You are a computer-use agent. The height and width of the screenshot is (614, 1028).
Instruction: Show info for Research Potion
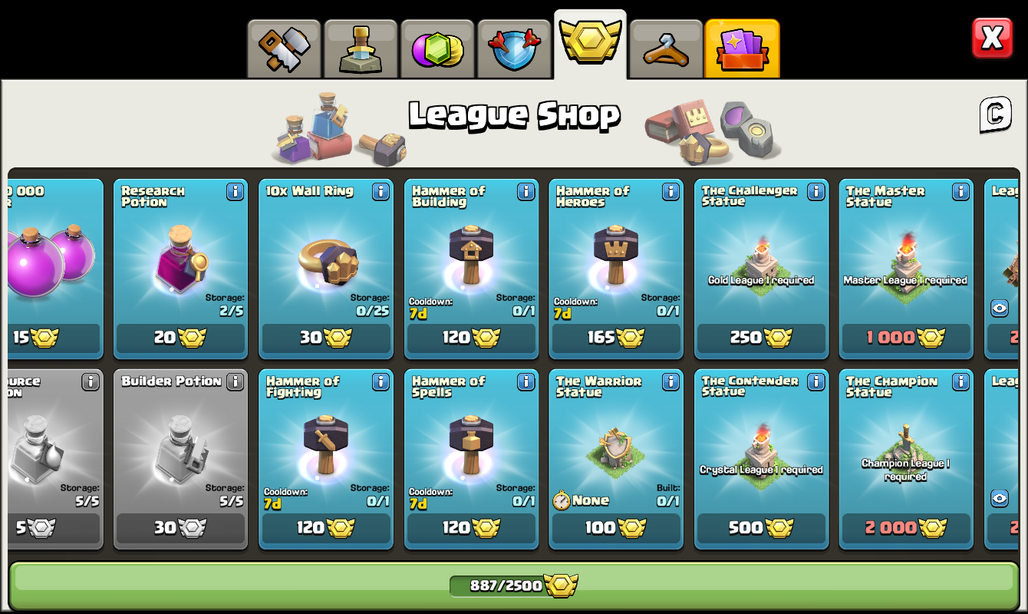pyautogui.click(x=235, y=191)
